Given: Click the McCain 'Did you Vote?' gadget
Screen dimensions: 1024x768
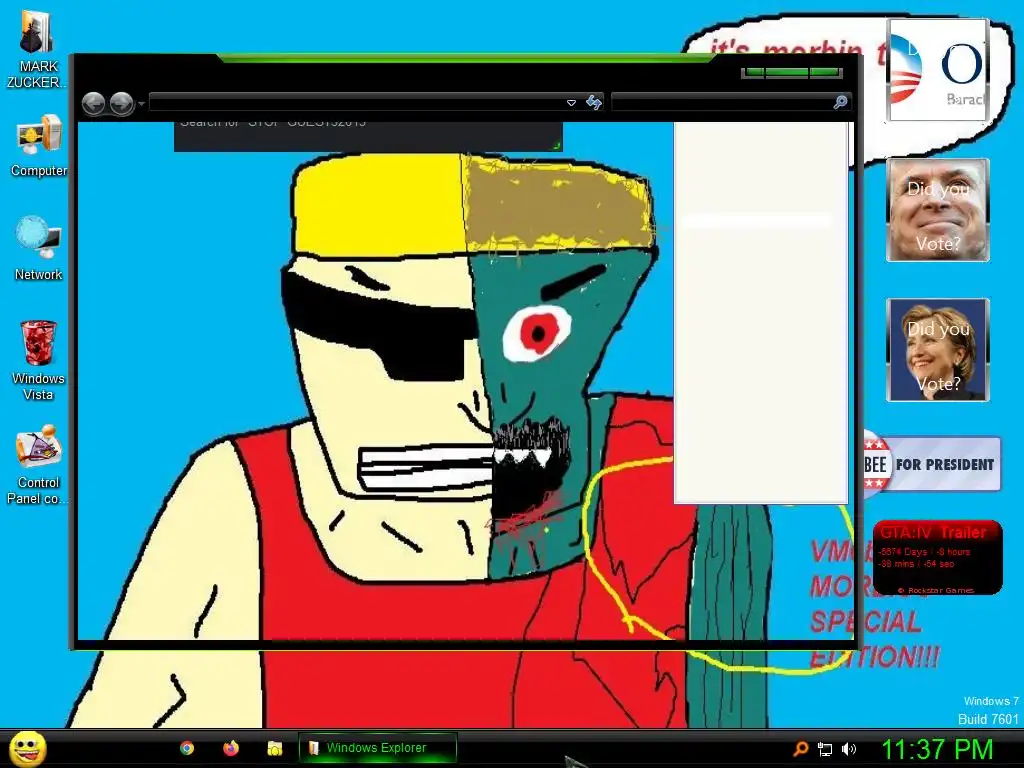Looking at the screenshot, I should pyautogui.click(x=938, y=210).
